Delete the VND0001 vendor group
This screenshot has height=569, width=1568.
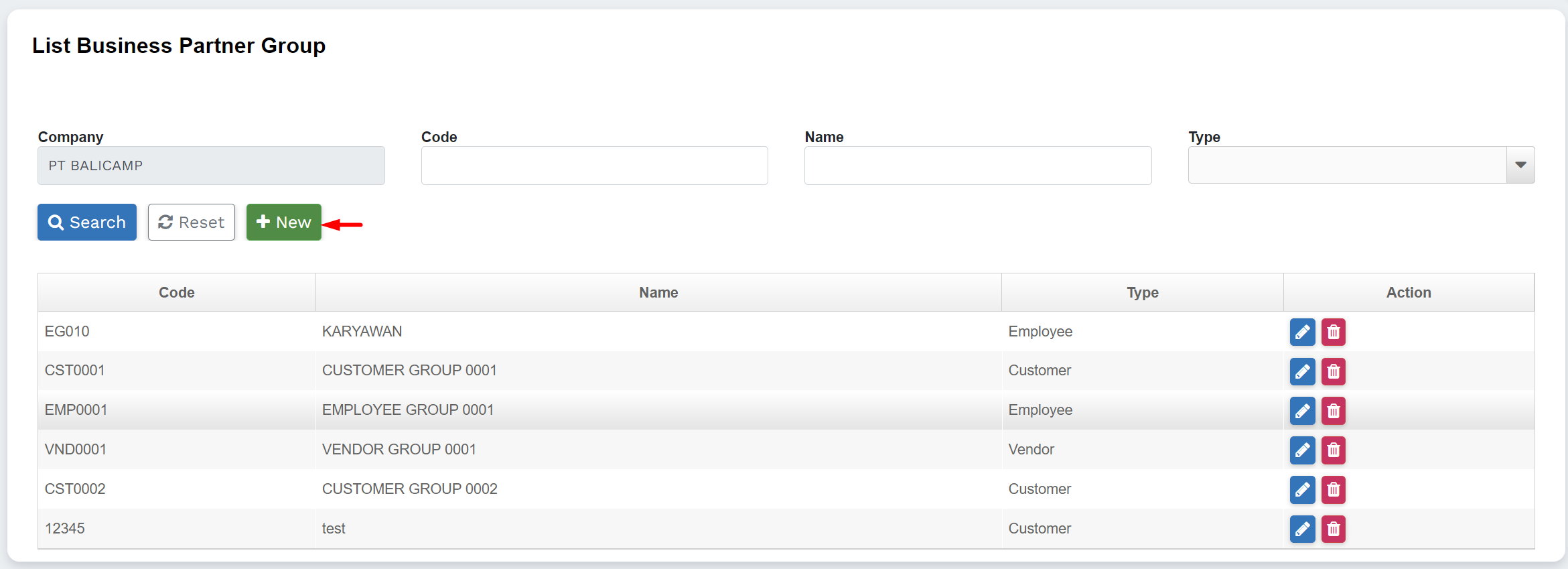pos(1333,450)
